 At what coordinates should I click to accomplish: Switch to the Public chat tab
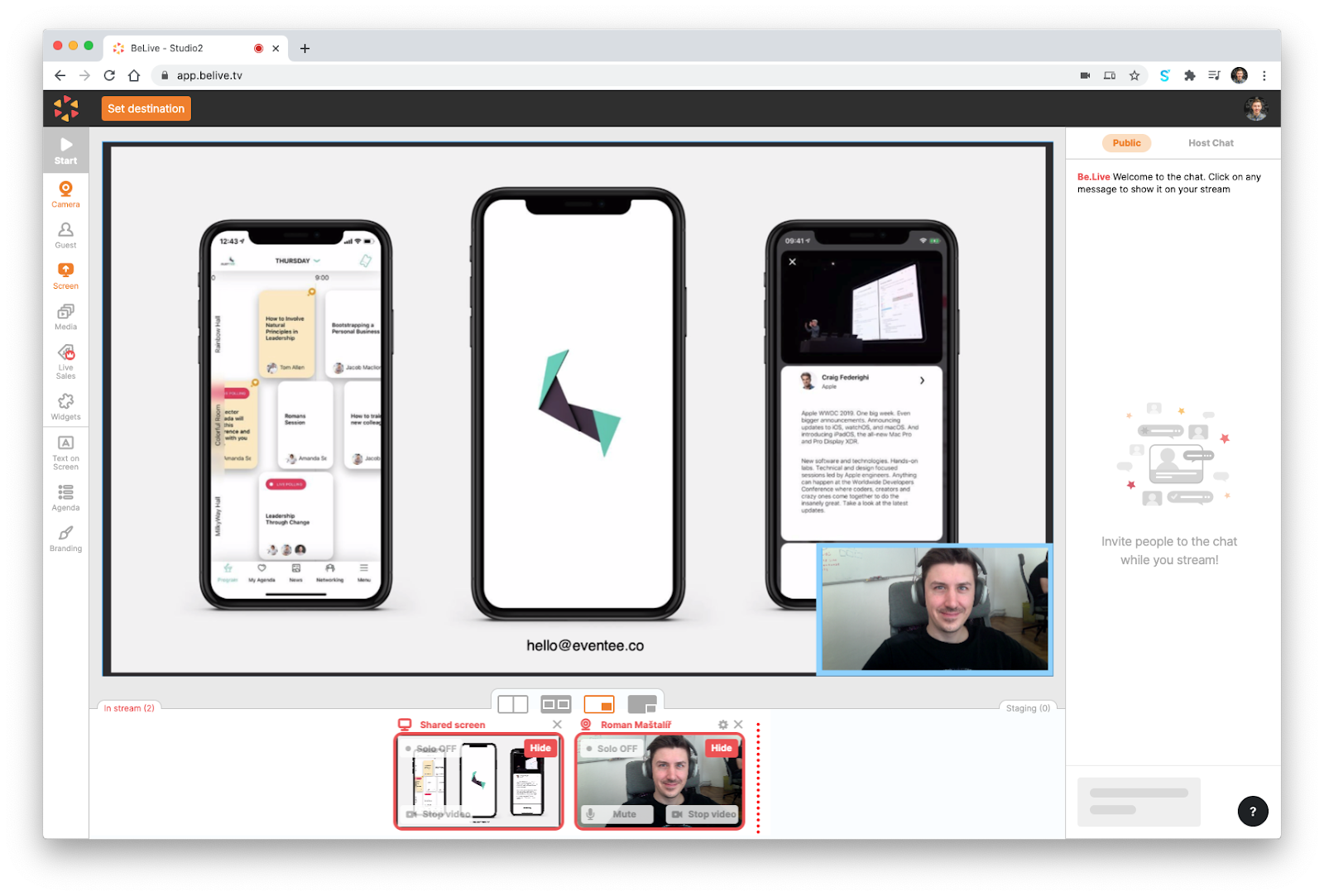coord(1126,143)
